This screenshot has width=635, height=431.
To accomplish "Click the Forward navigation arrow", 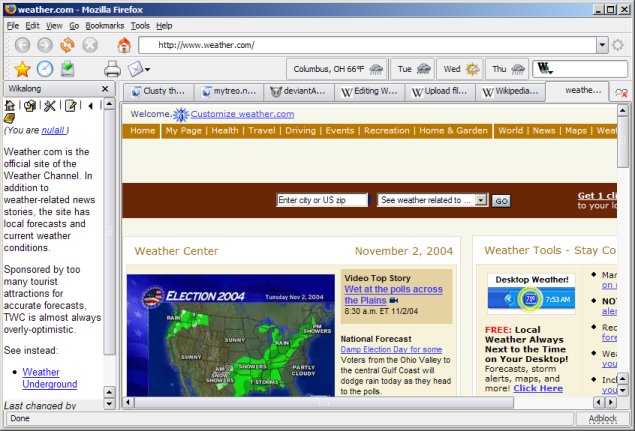I will [45, 45].
